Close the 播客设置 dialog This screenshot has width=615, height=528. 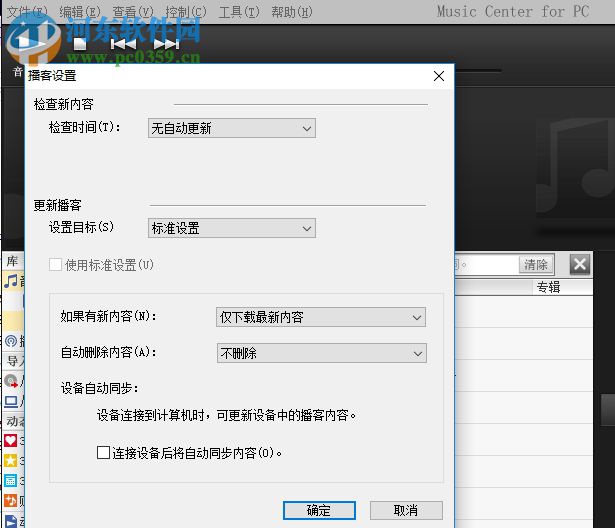coord(439,76)
